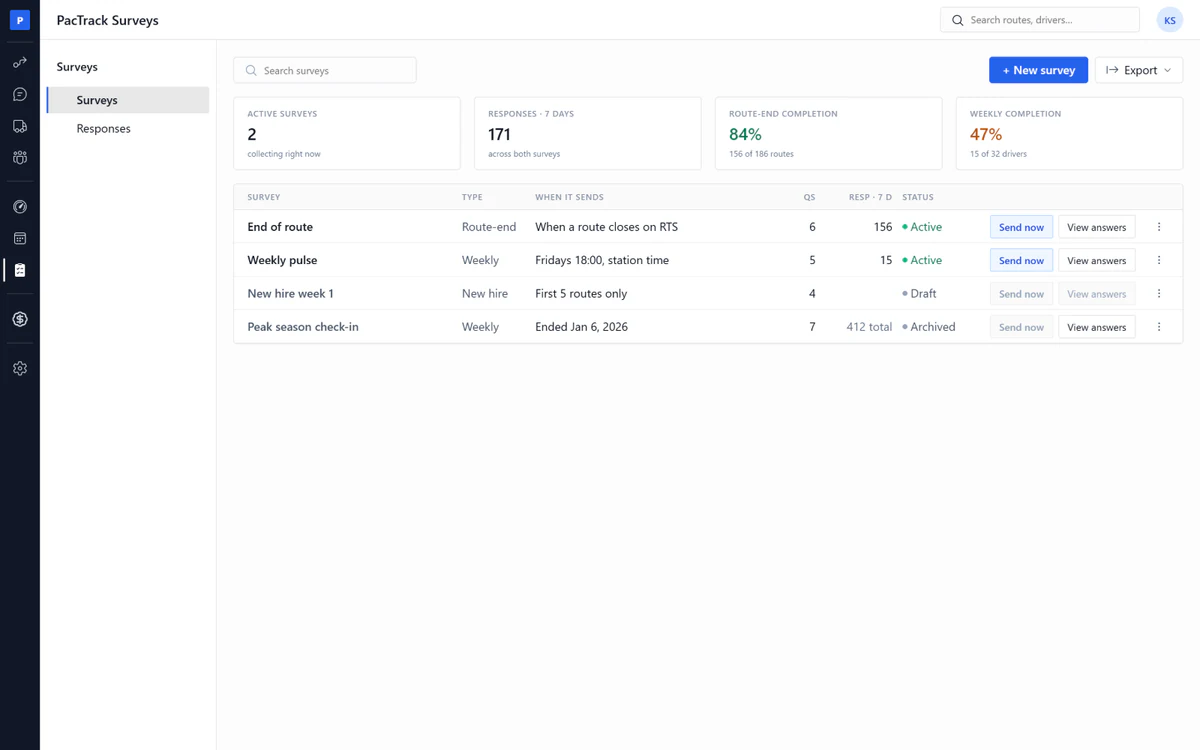Click the Archived status label
The height and width of the screenshot is (750, 1200).
[929, 327]
